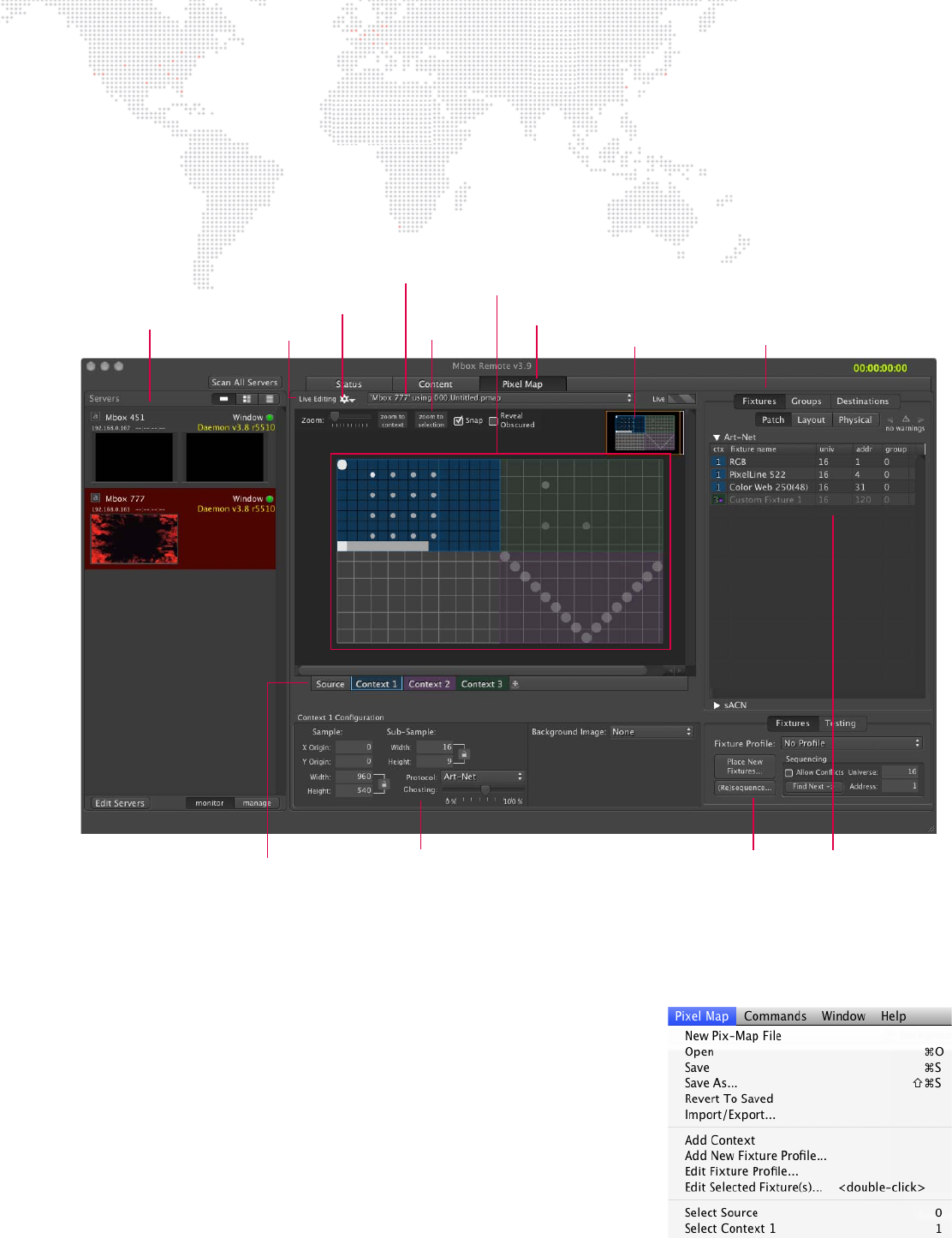Enable the Reveal Obscured checkbox
The width and height of the screenshot is (952, 1238).
point(493,420)
